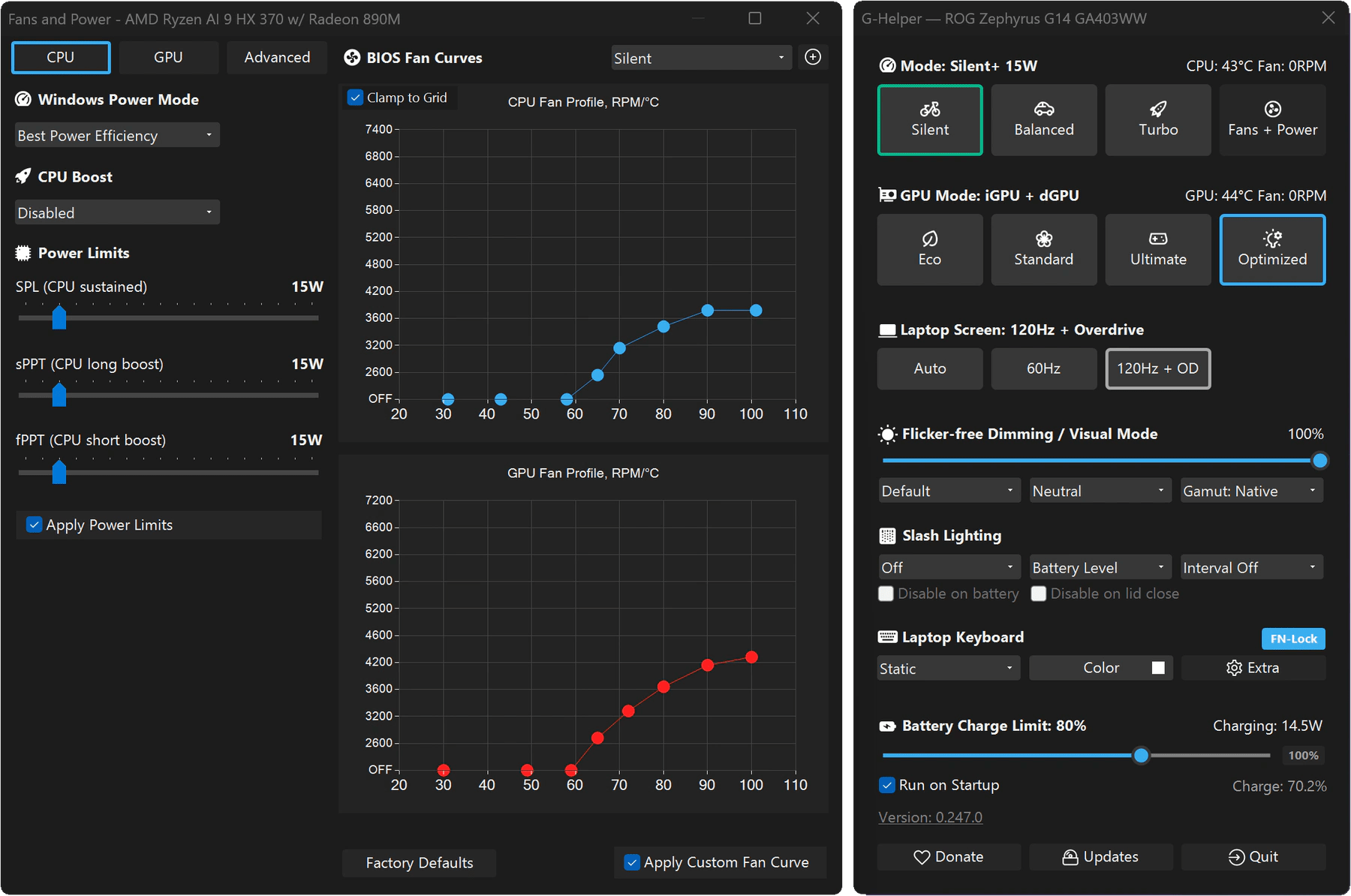Image resolution: width=1351 pixels, height=896 pixels.
Task: Enable Disable on battery for Slash Lighting
Action: coord(886,594)
